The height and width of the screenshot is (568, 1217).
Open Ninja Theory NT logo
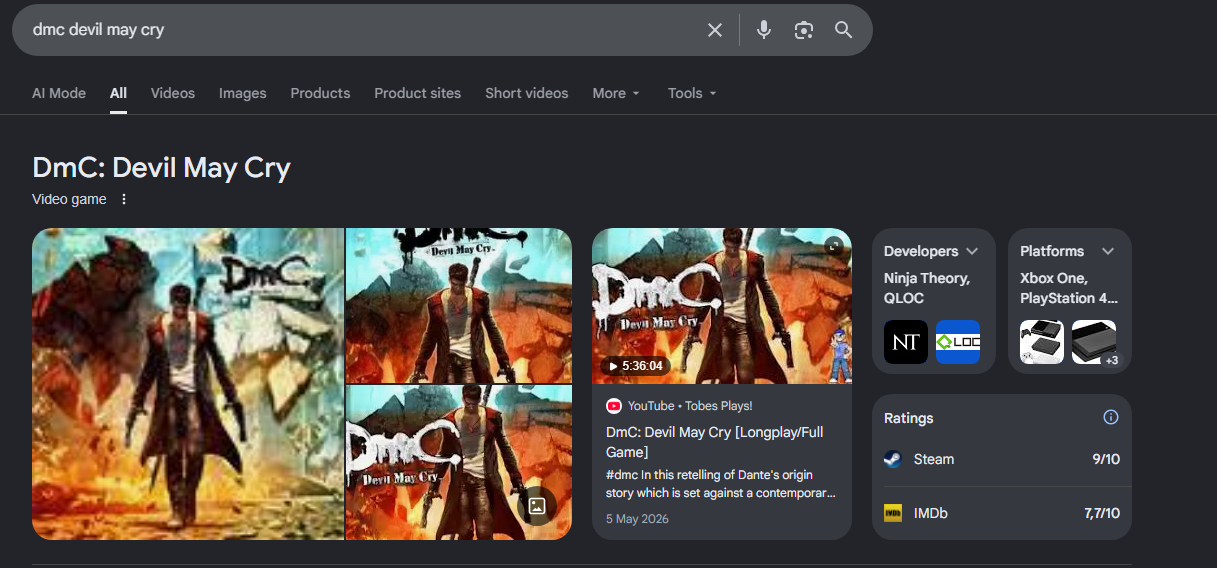[906, 342]
